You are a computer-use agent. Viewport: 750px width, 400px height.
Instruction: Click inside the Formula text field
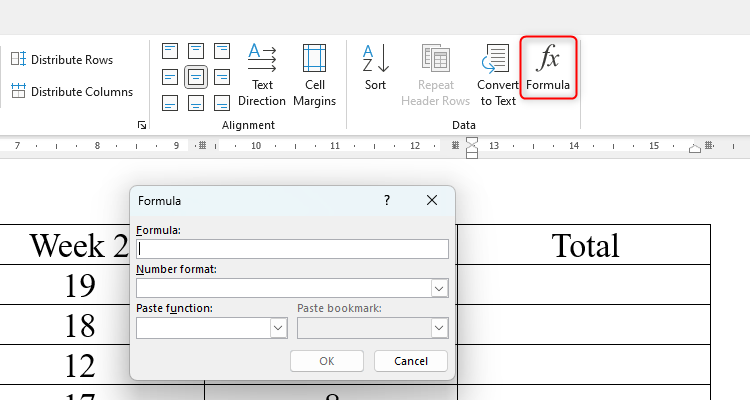coord(292,249)
